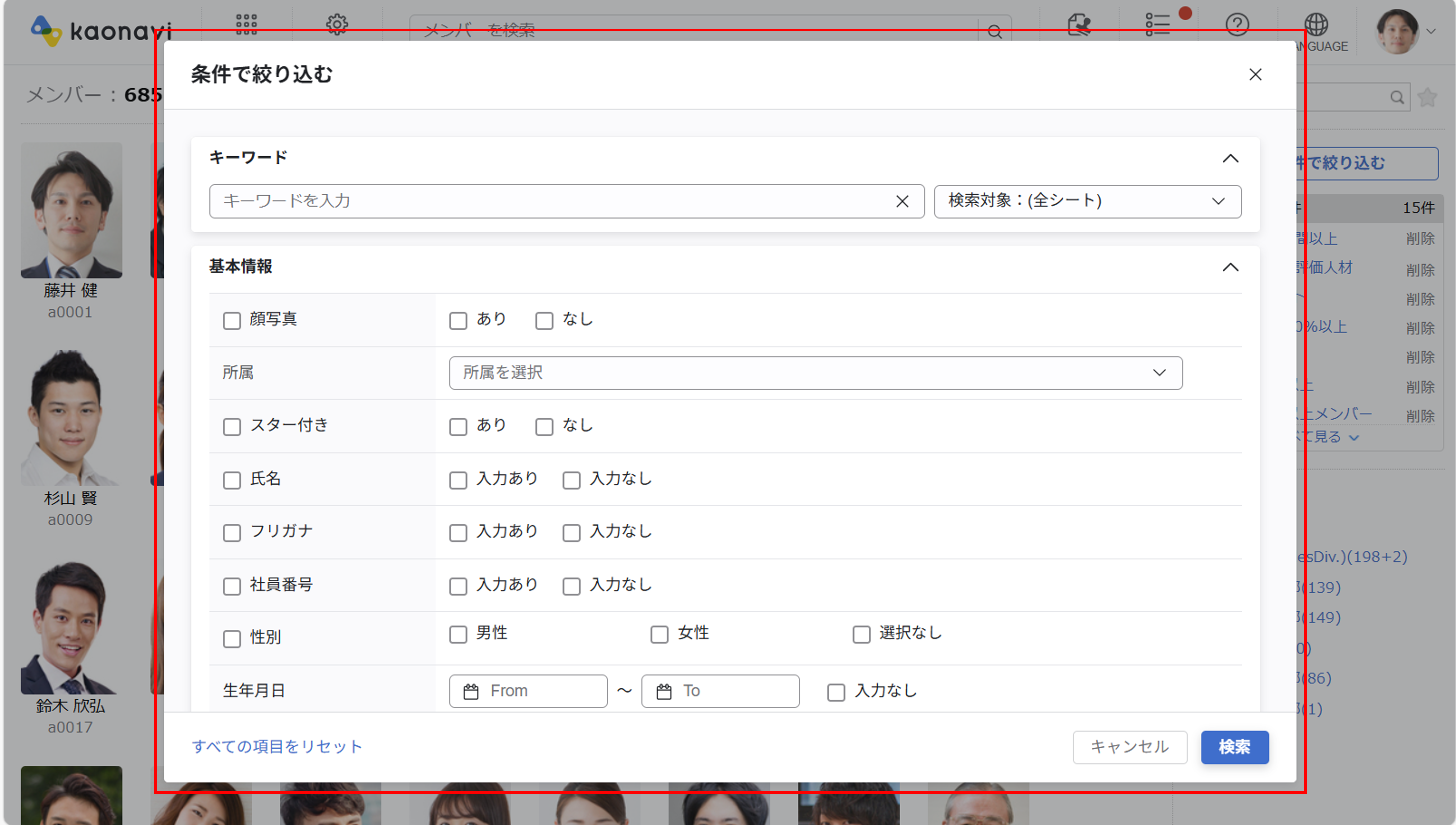Click the キャンセル button
The height and width of the screenshot is (825, 1456).
(1129, 747)
